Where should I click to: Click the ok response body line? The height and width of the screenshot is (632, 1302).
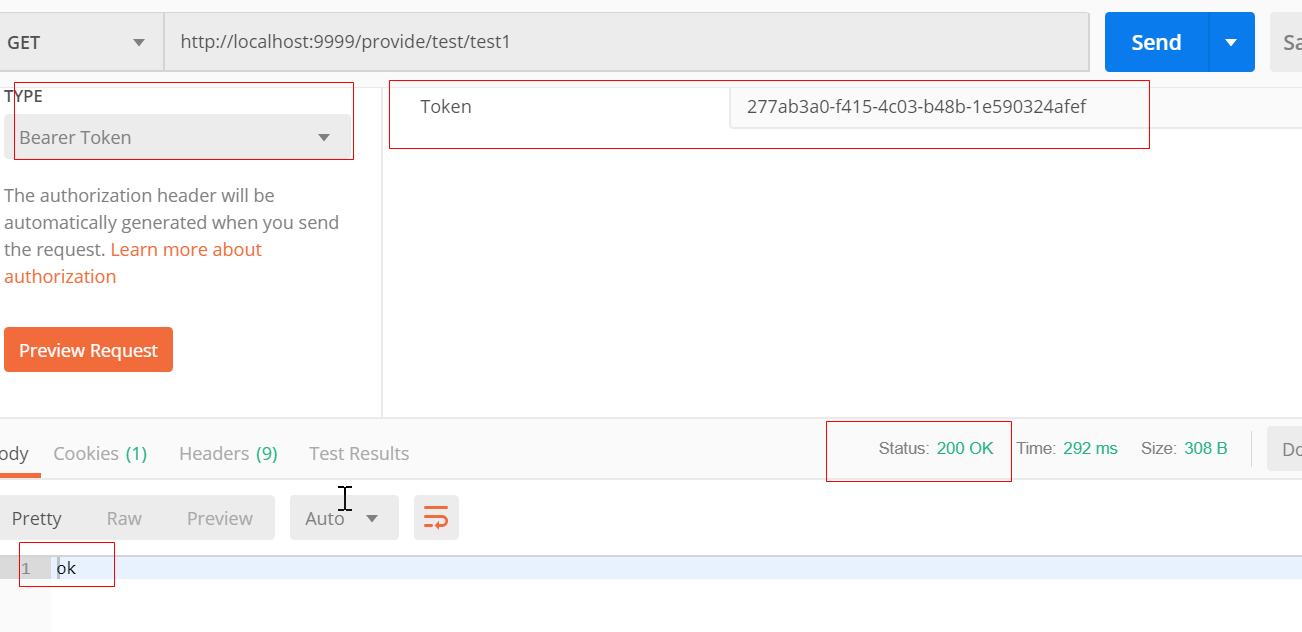pyautogui.click(x=67, y=566)
